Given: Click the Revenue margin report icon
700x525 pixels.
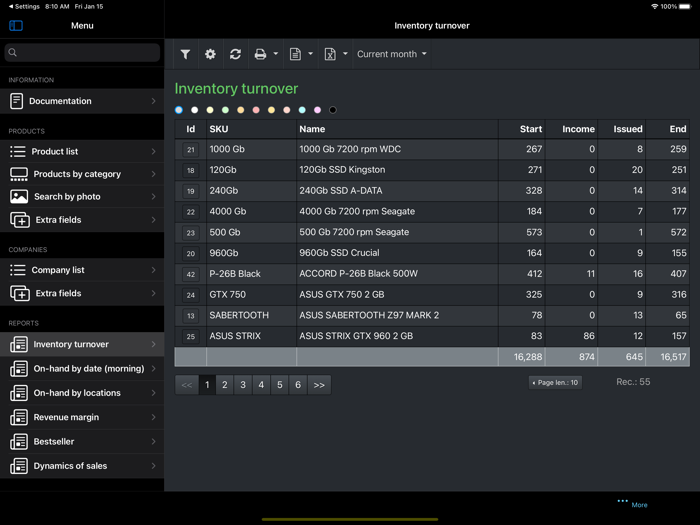Looking at the screenshot, I should pyautogui.click(x=19, y=417).
